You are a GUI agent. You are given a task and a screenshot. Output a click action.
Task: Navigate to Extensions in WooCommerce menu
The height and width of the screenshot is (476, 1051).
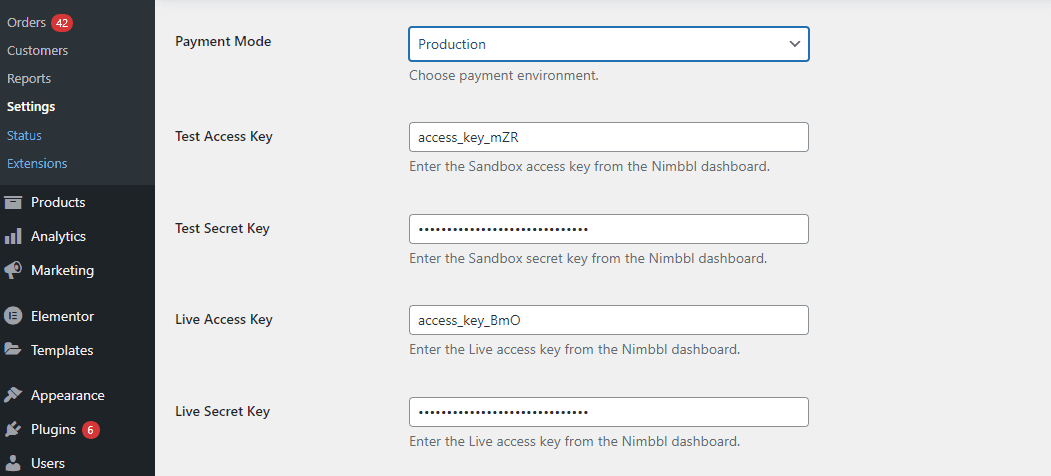(x=37, y=163)
